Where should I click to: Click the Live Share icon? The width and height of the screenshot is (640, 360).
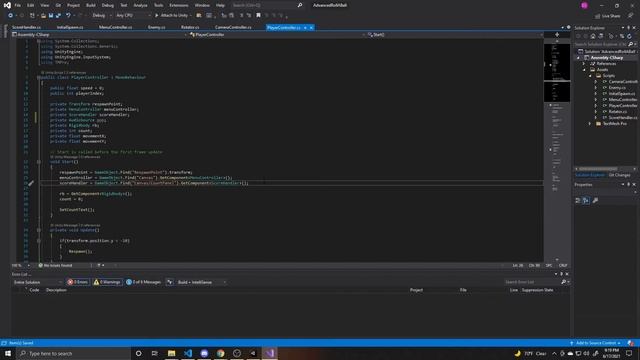598,16
